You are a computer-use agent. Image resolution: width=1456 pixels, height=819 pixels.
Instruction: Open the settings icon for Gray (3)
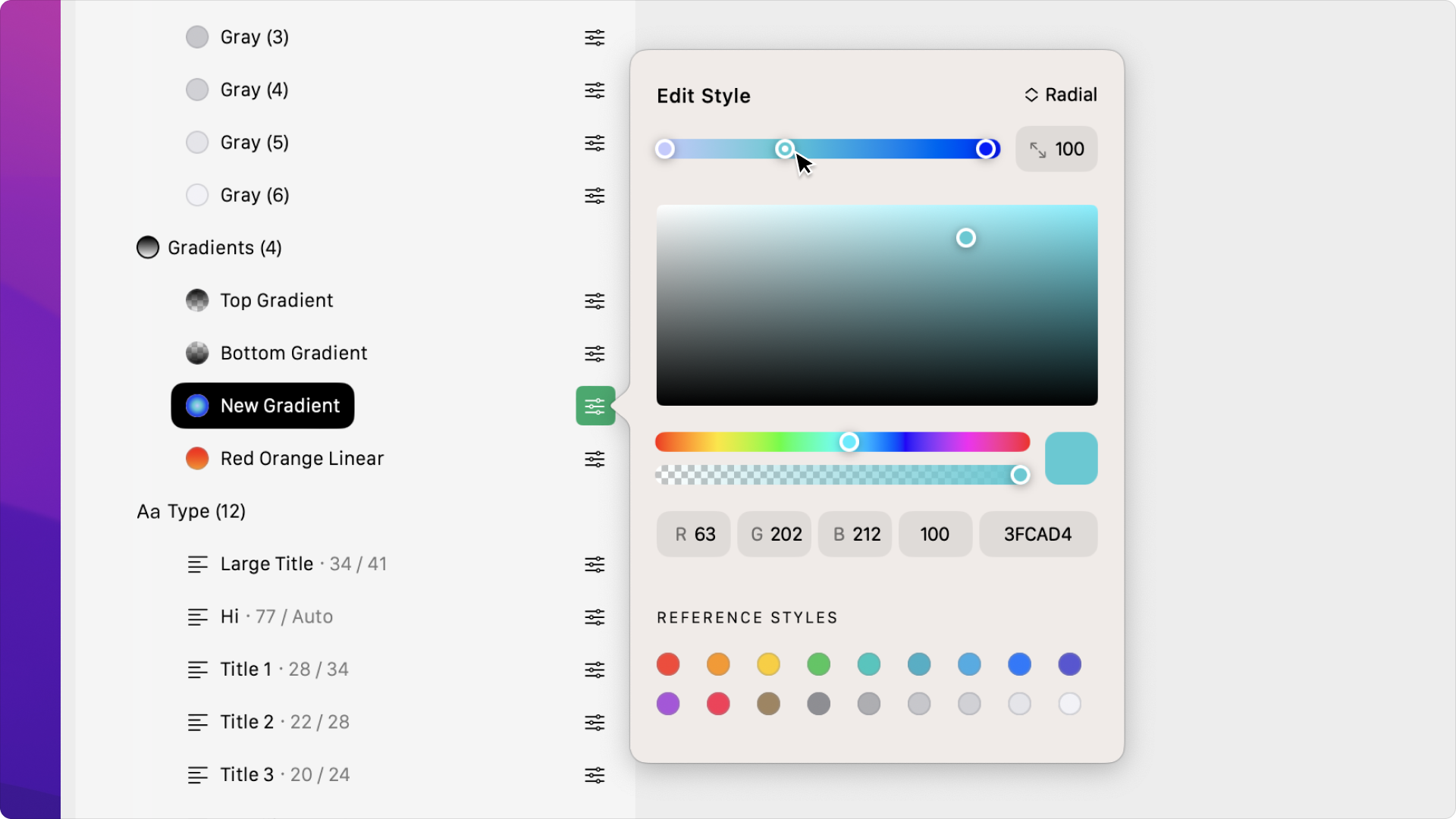click(x=595, y=37)
